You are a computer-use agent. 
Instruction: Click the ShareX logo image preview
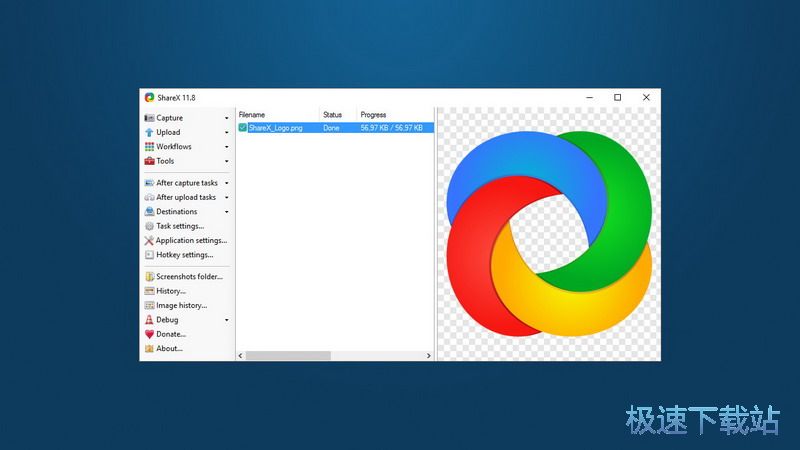548,234
